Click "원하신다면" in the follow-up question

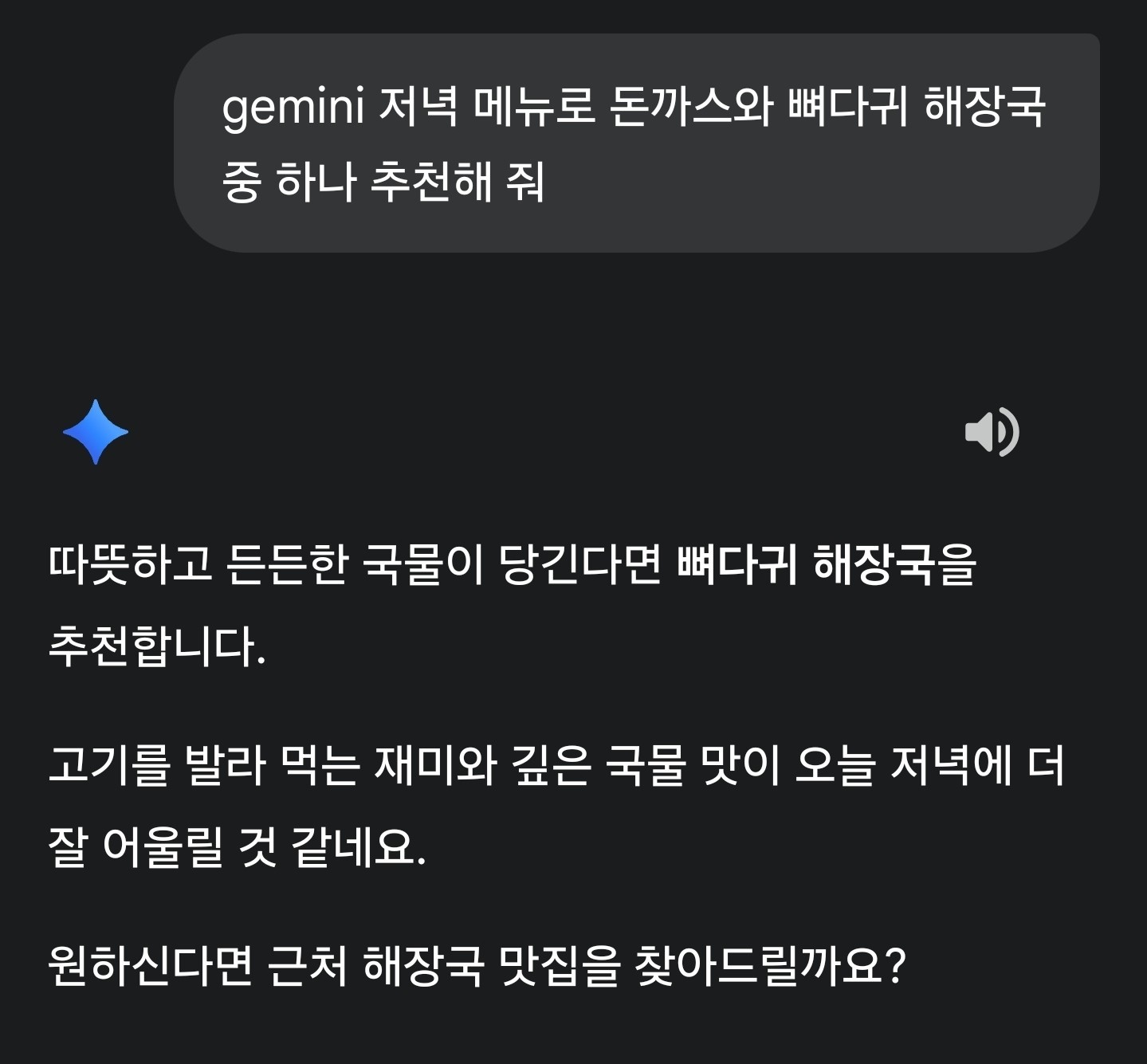(x=150, y=966)
